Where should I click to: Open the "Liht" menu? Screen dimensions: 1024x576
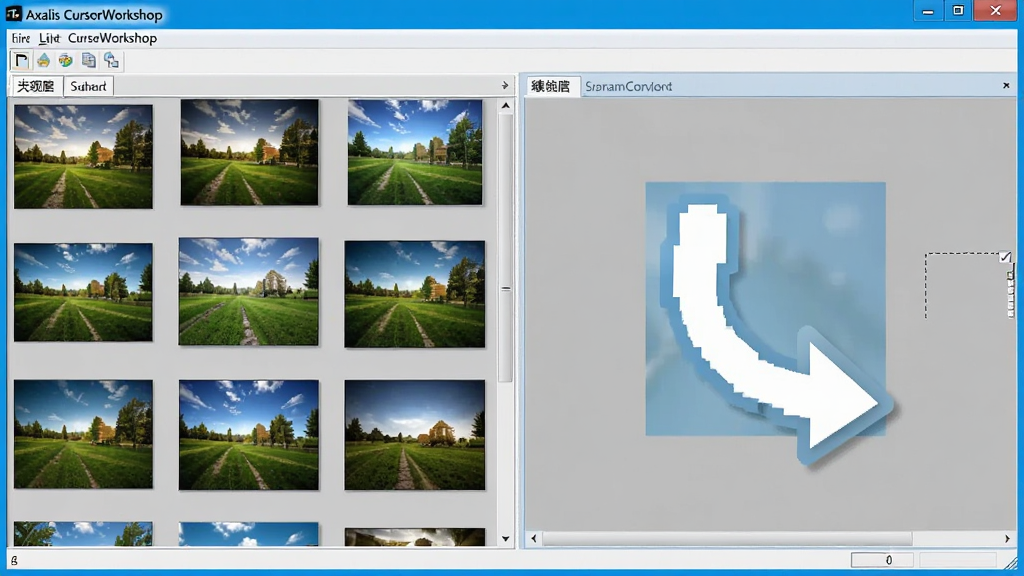[49, 39]
